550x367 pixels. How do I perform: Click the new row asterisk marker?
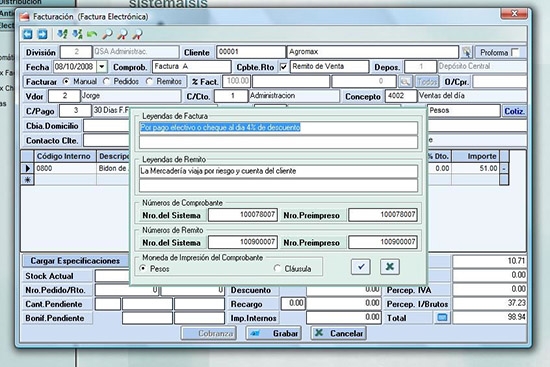click(27, 180)
